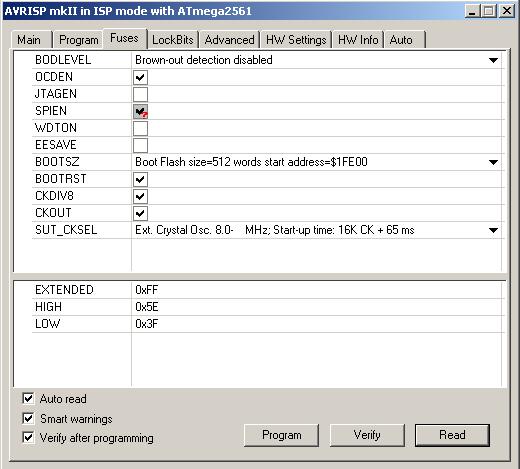
Task: Minimize the AVRISP mkII window
Action: click(472, 11)
